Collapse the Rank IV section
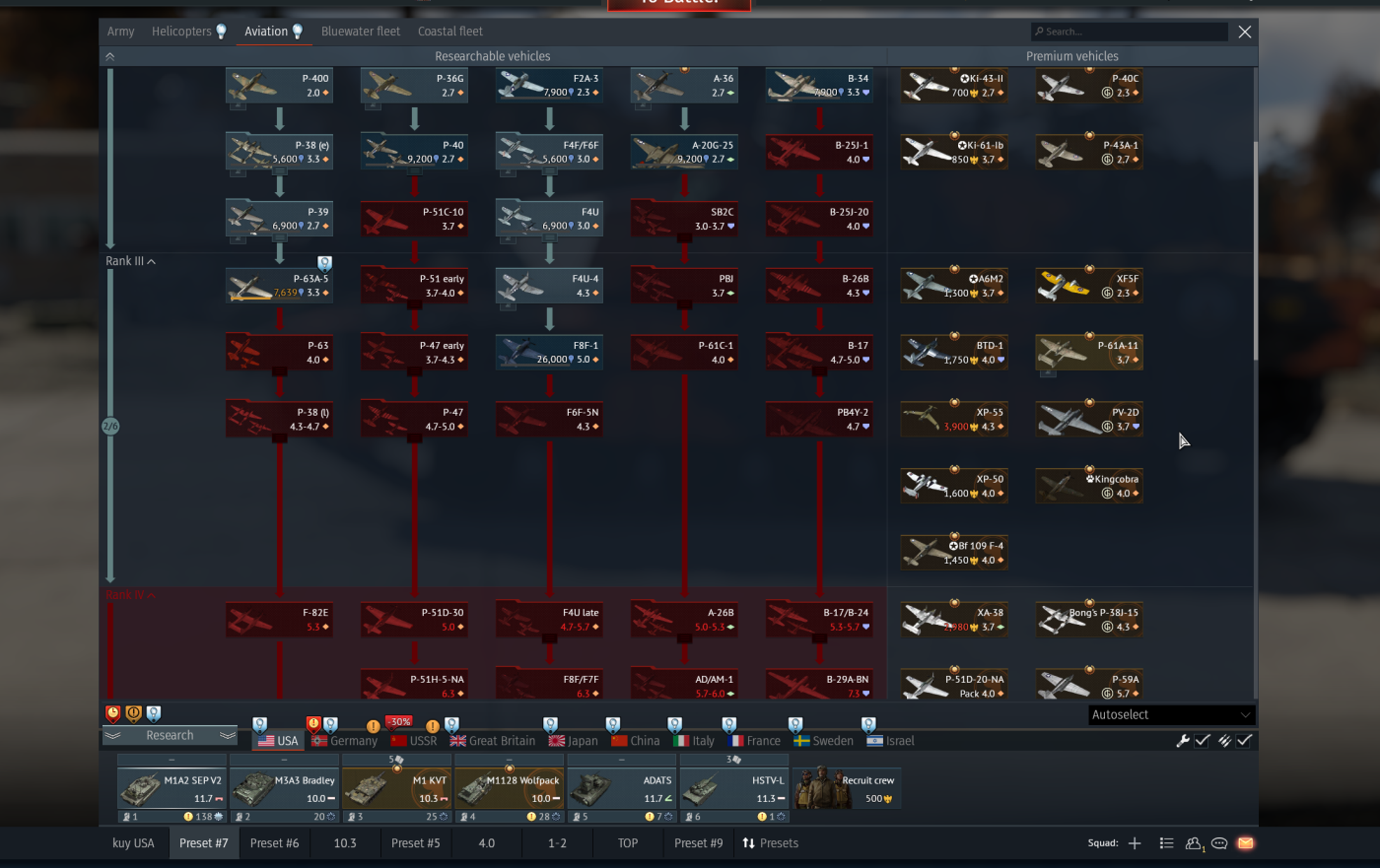This screenshot has width=1380, height=868. pyautogui.click(x=131, y=595)
